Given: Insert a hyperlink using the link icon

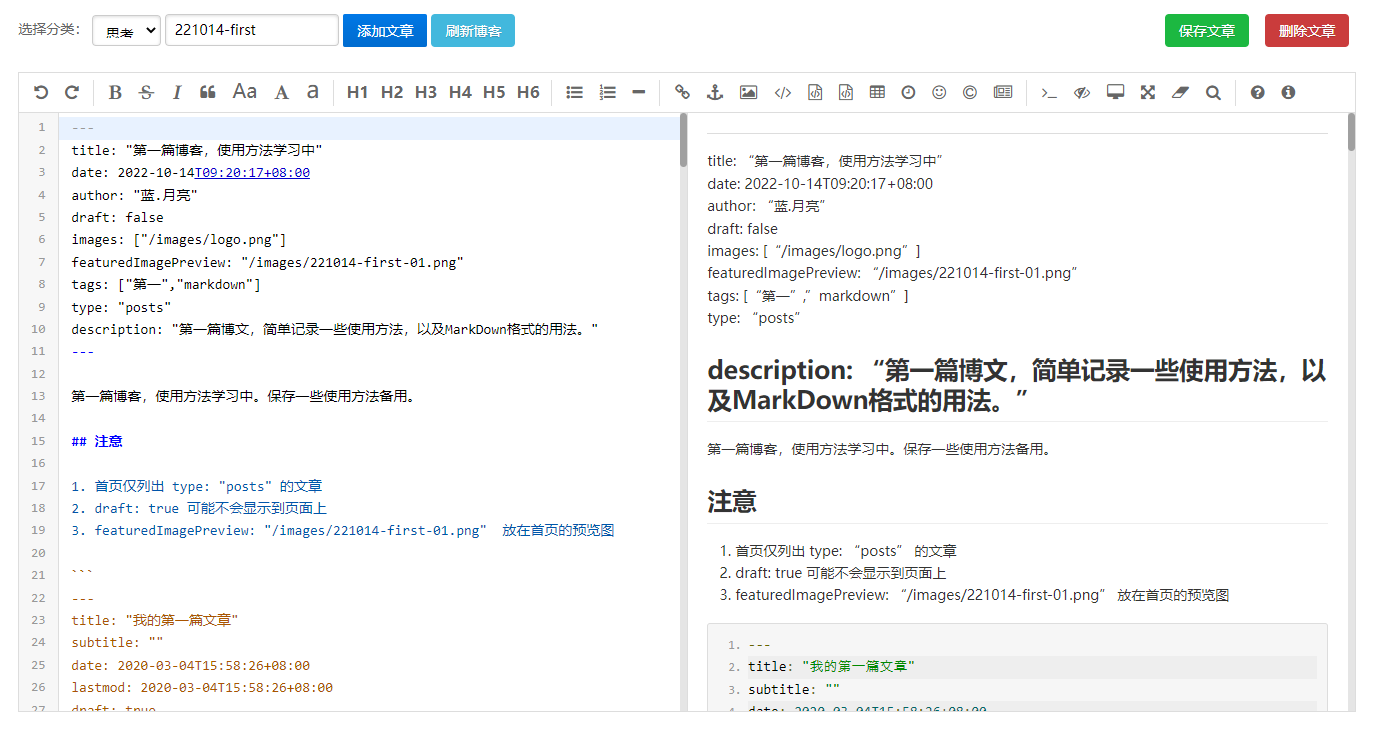Looking at the screenshot, I should pos(682,92).
